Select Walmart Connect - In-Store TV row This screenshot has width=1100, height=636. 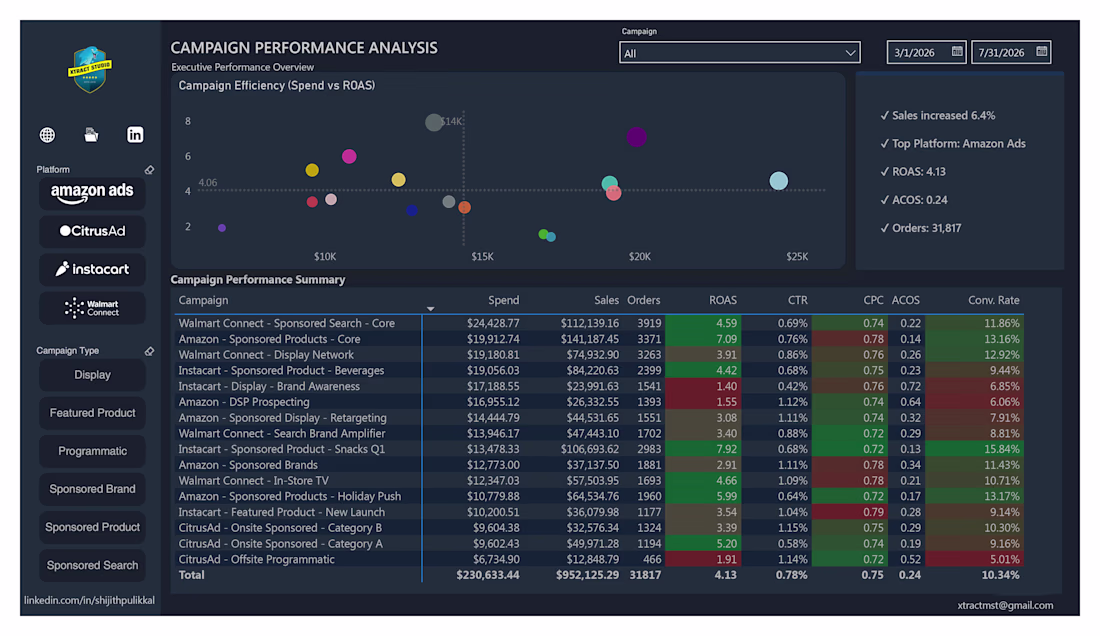coord(598,481)
